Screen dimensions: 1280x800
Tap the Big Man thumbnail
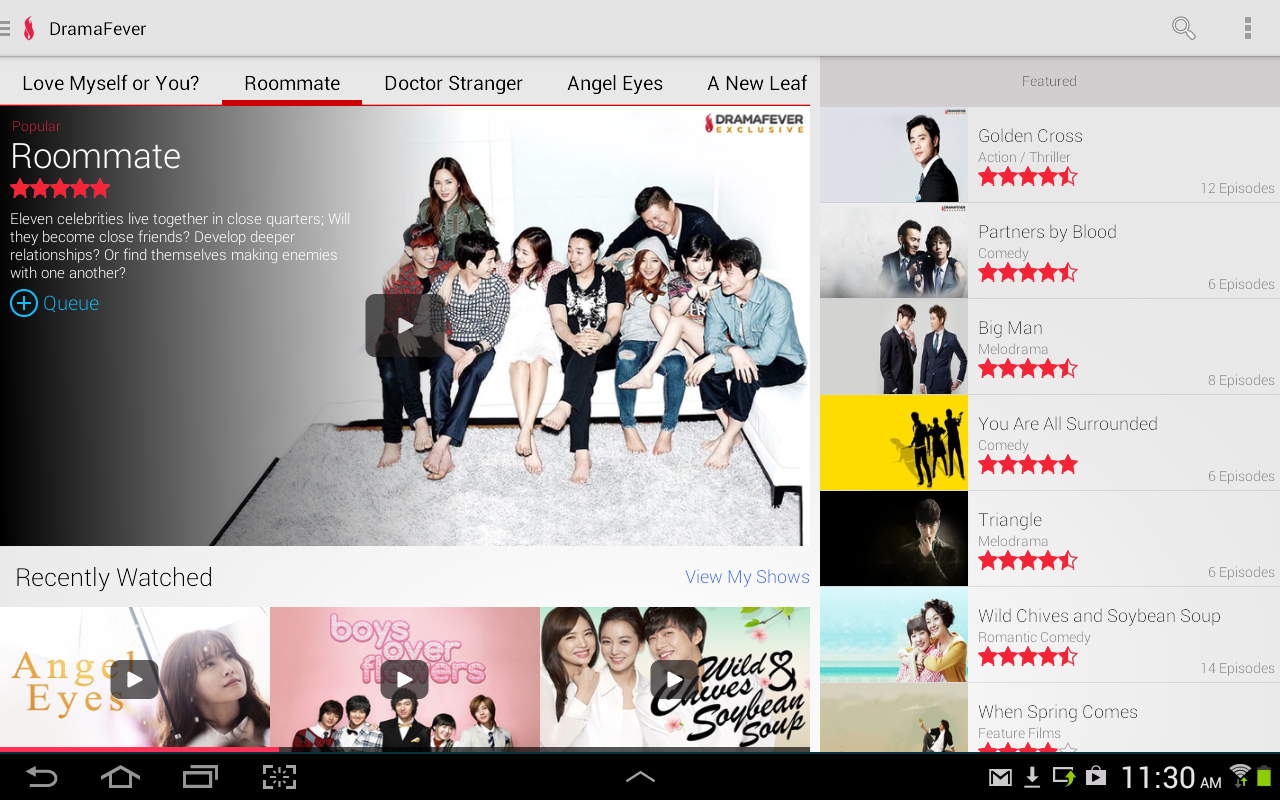tap(894, 347)
